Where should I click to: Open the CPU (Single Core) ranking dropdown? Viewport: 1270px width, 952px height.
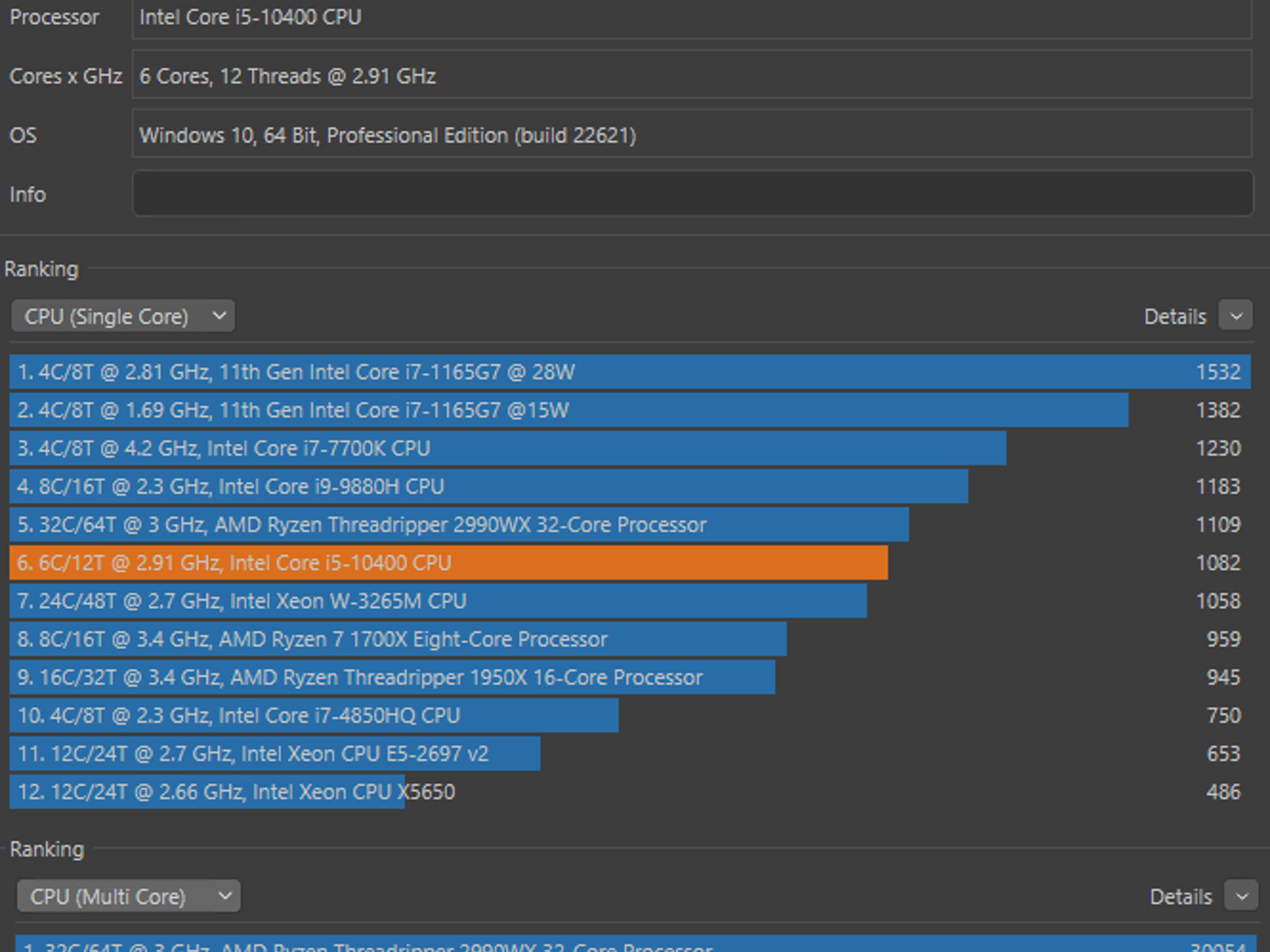[123, 316]
